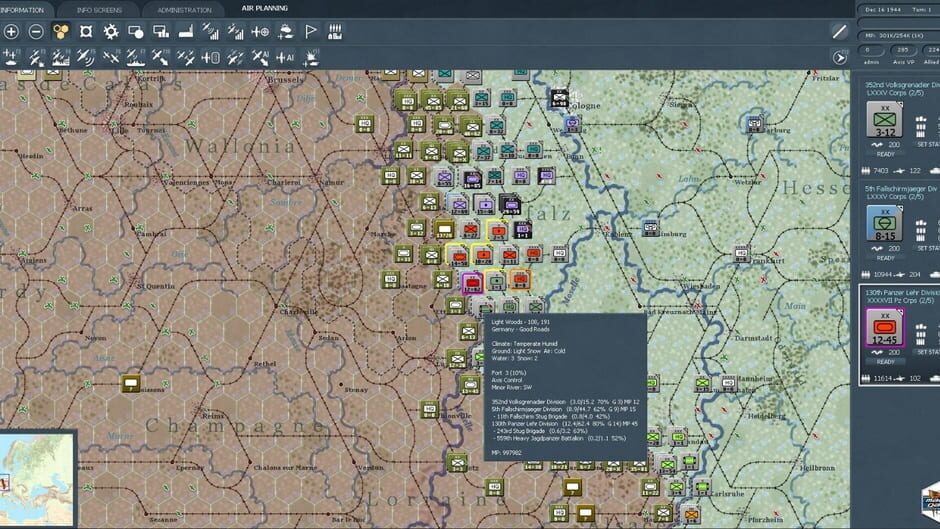Select the 130th Panzer Lehr counter
The height and width of the screenshot is (529, 940).
coord(884,327)
